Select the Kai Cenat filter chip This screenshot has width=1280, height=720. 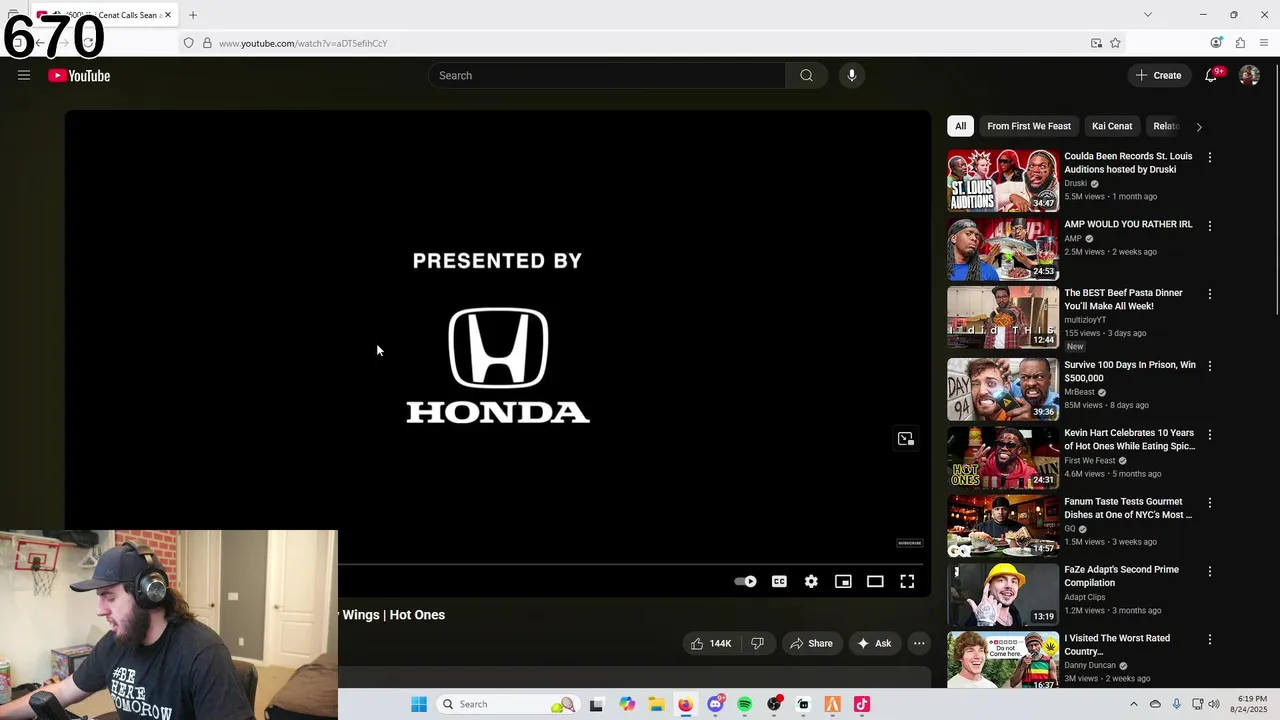[x=1112, y=126]
